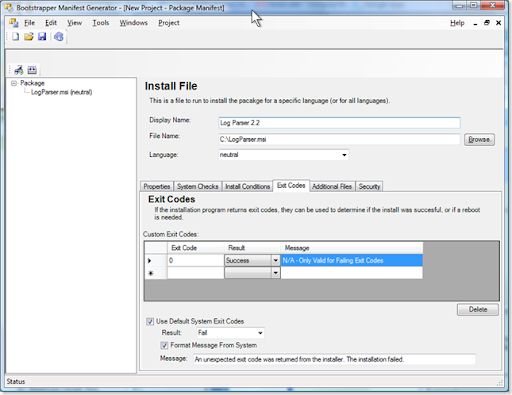Click the Exit Code cell containing 0
Viewport: 512px width, 395px height.
click(x=195, y=260)
